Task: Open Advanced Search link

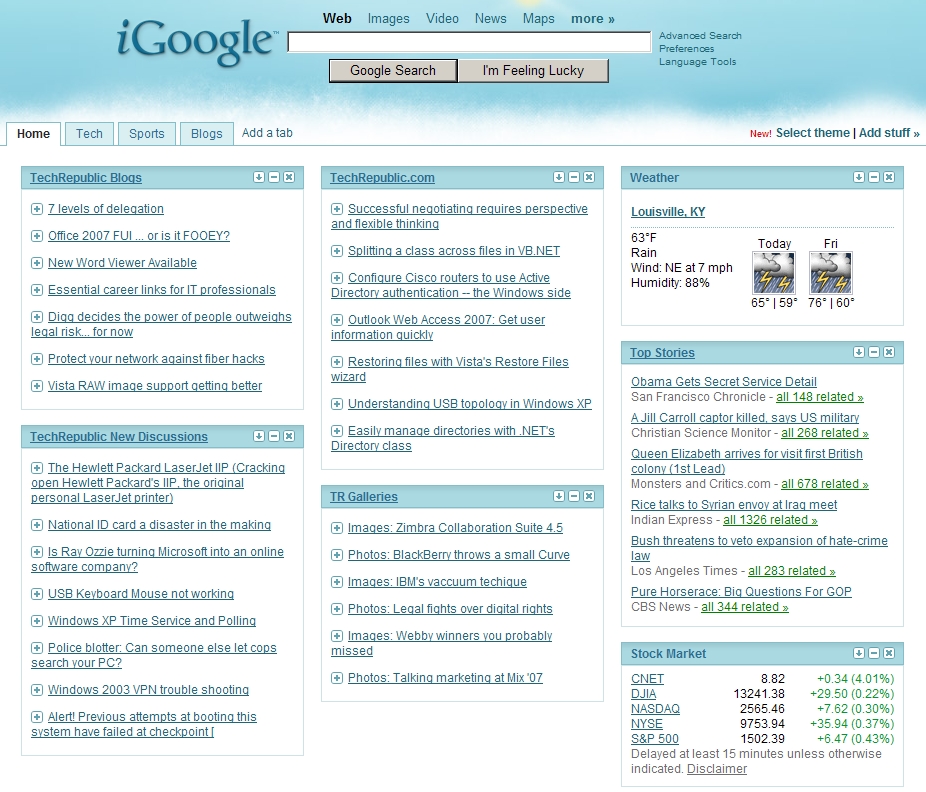Action: coord(700,35)
